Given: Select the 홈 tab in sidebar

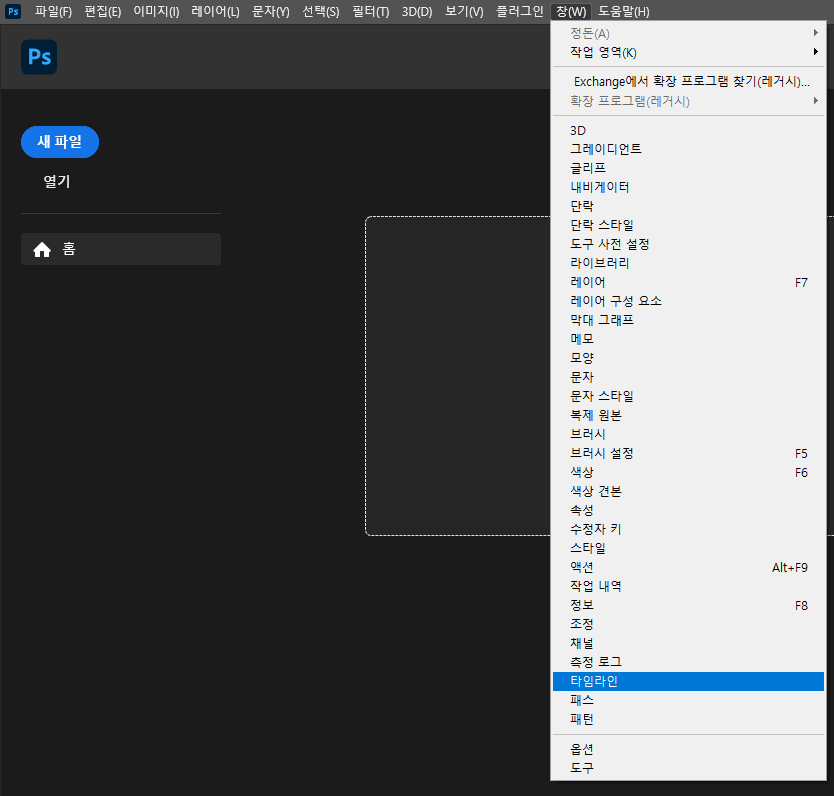Looking at the screenshot, I should (121, 249).
